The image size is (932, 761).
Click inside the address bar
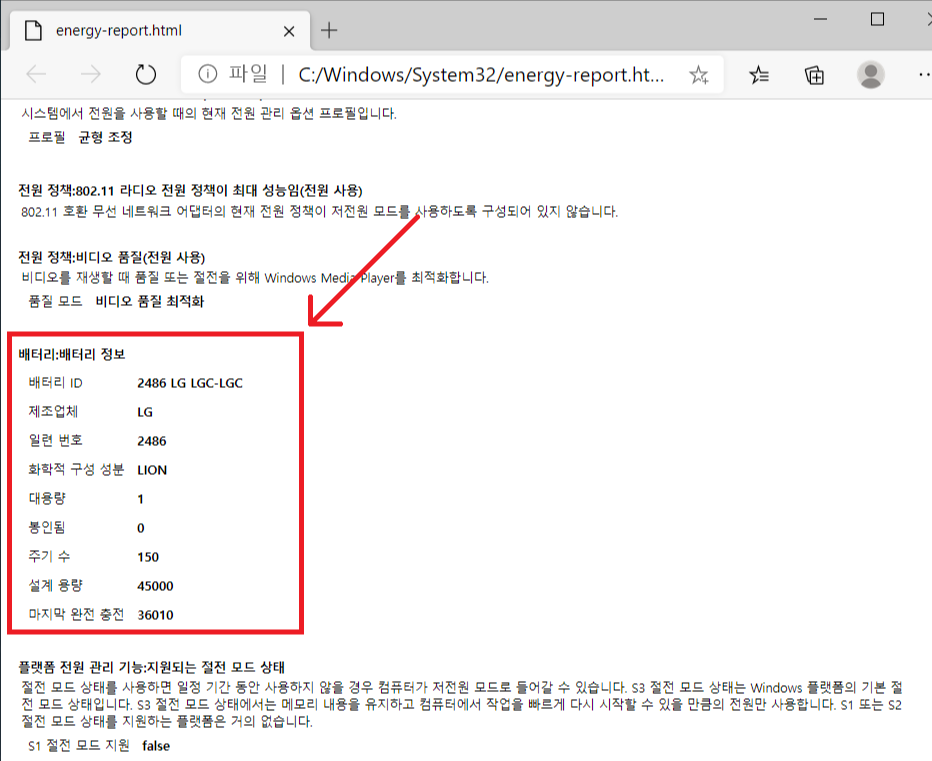click(x=450, y=74)
